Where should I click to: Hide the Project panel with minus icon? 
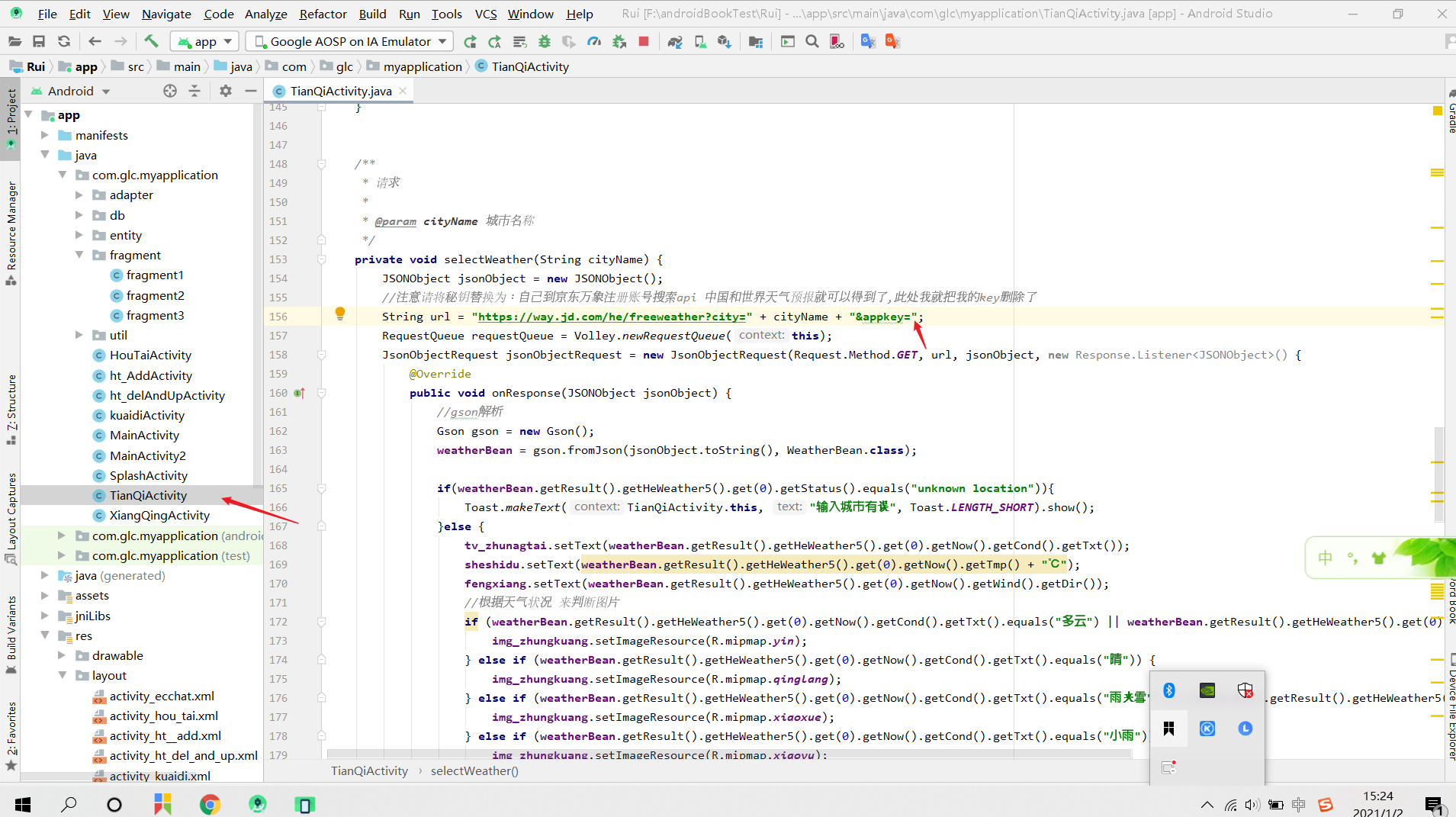click(250, 91)
